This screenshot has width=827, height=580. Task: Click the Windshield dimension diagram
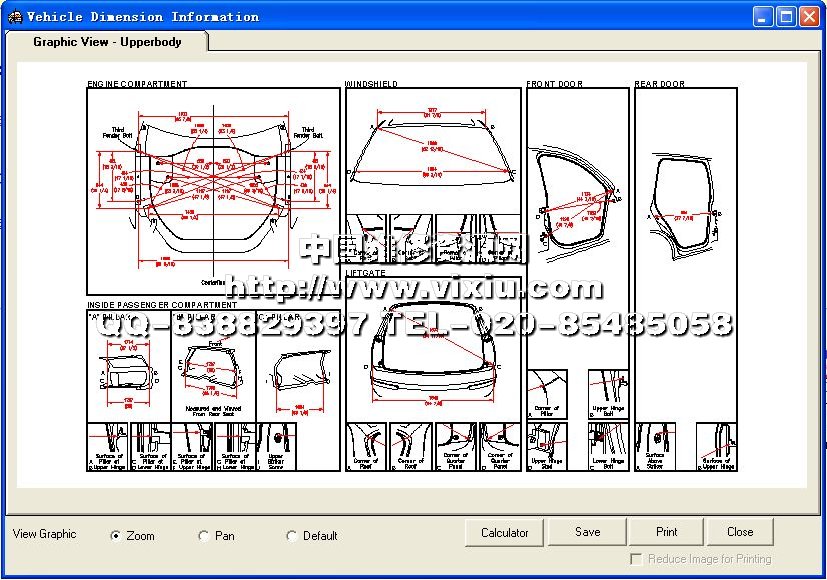tap(433, 150)
